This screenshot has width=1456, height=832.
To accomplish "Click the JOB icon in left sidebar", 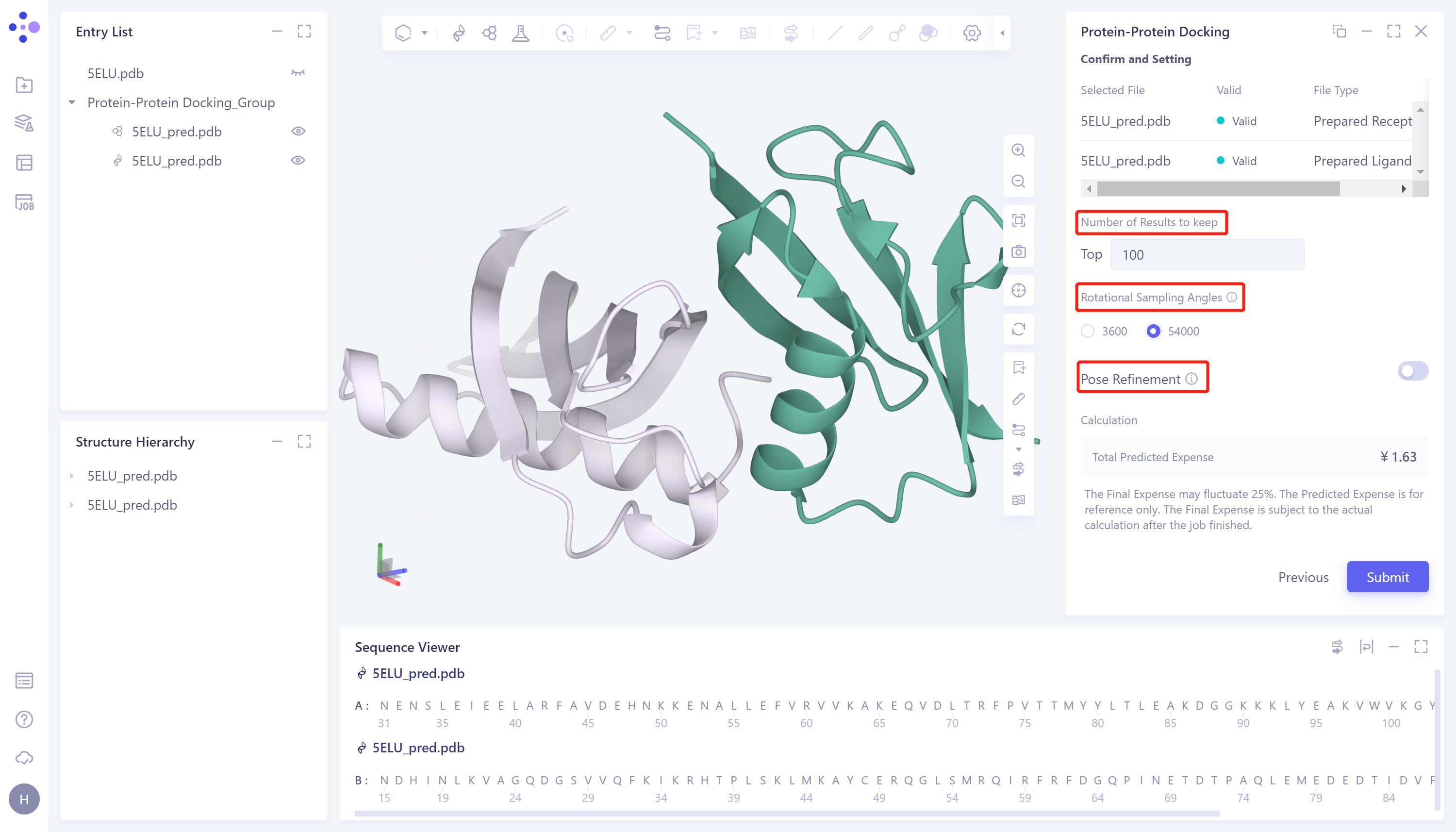I will coord(24,202).
